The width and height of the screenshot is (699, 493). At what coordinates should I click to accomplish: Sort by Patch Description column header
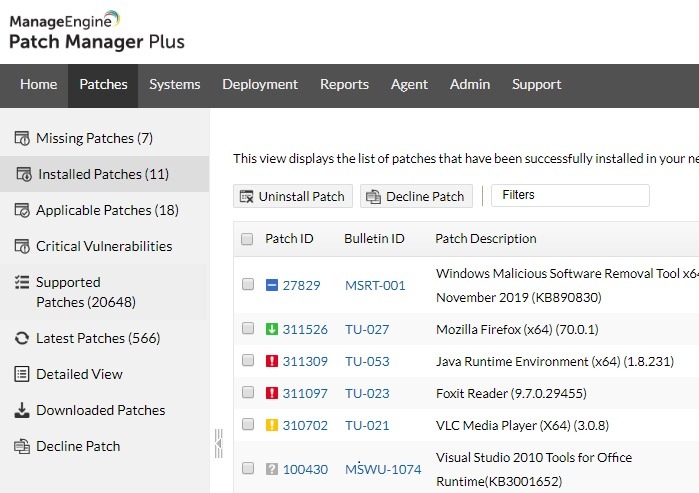(x=485, y=238)
